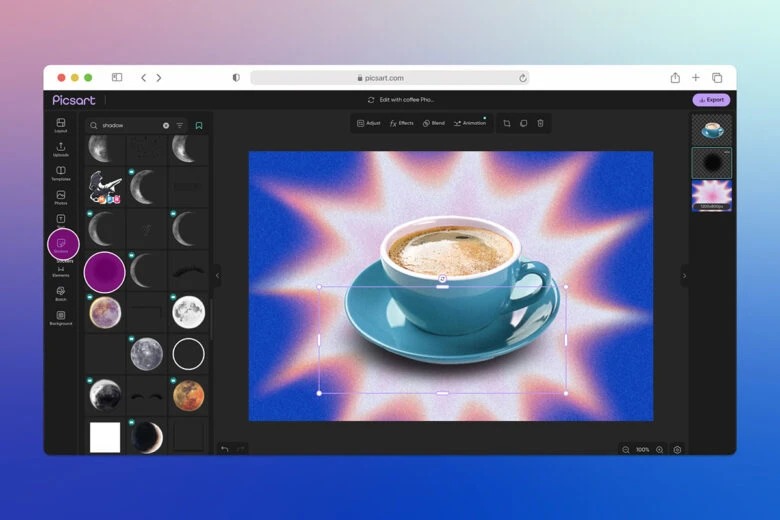Click the Adjust button in toolbar

368,123
